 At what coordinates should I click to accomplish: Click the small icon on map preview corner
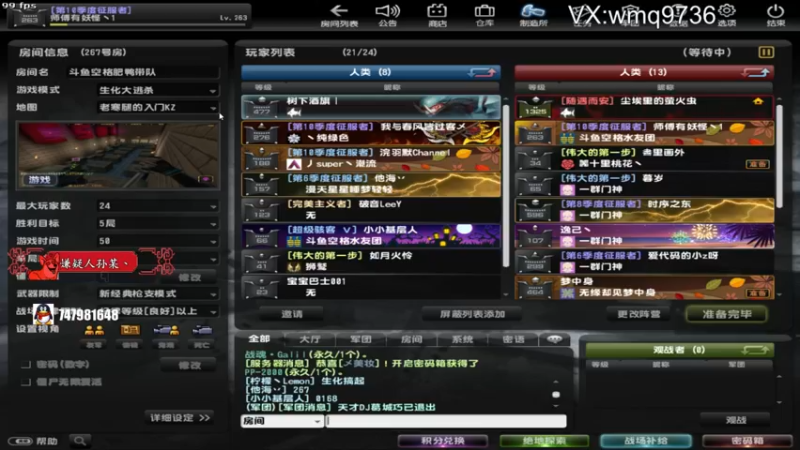click(205, 179)
